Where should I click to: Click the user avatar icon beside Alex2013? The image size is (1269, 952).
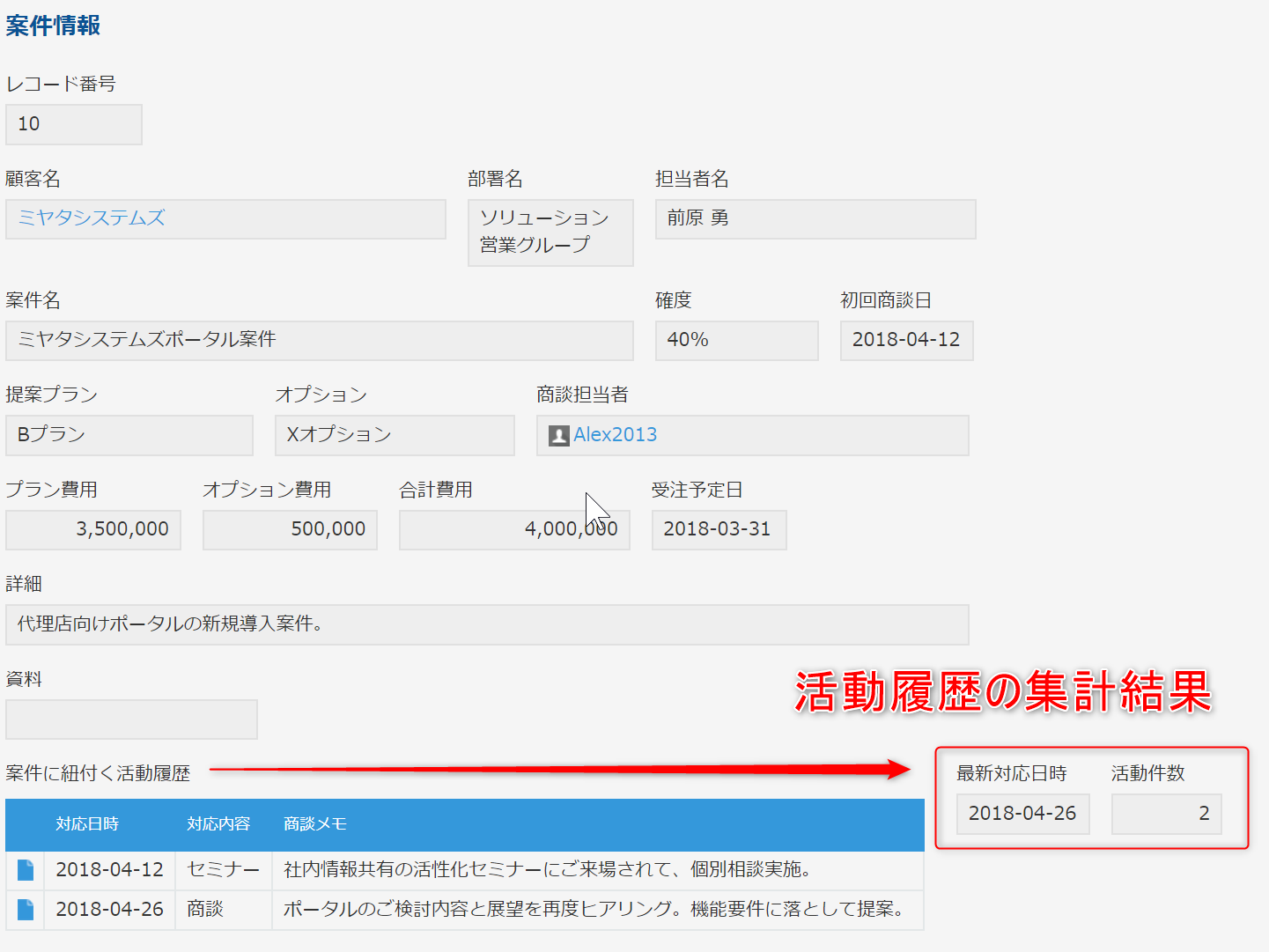pos(558,435)
